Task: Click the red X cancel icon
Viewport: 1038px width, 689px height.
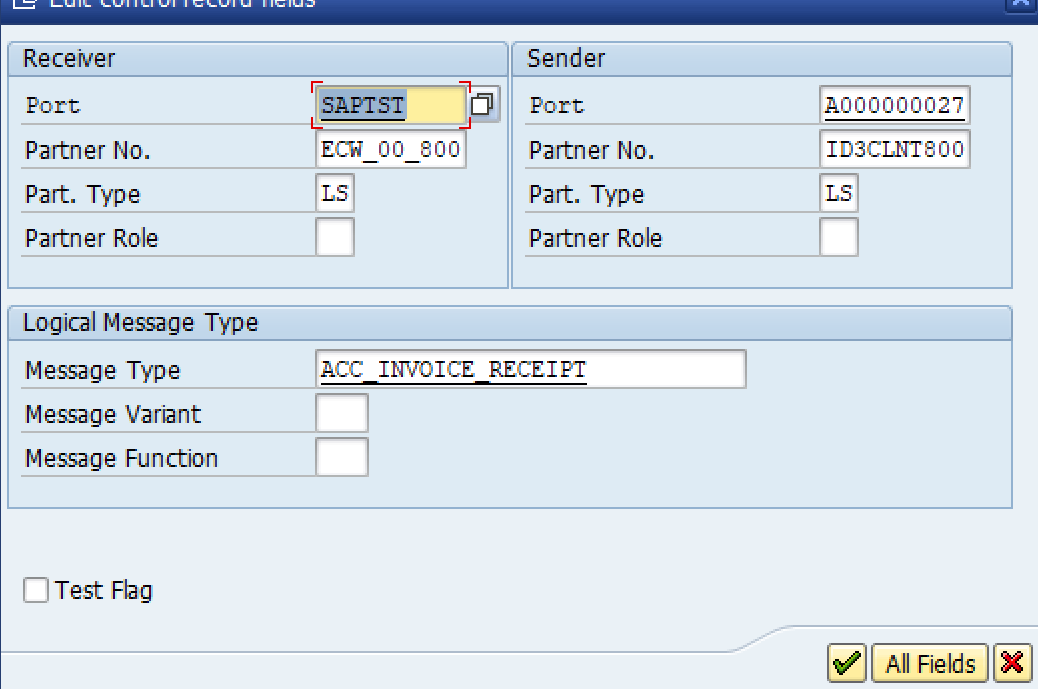Action: coord(1012,663)
